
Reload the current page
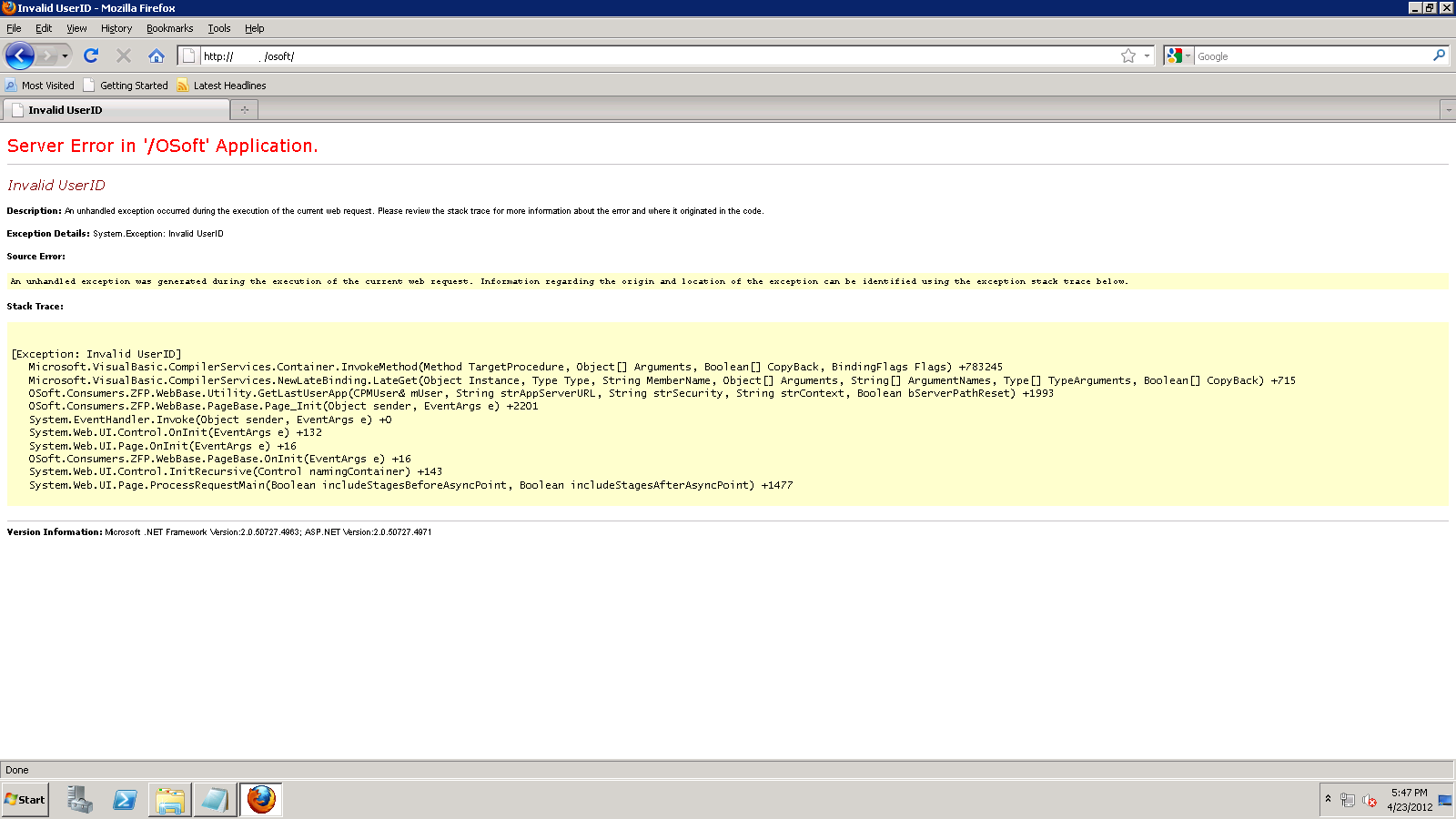coord(91,56)
